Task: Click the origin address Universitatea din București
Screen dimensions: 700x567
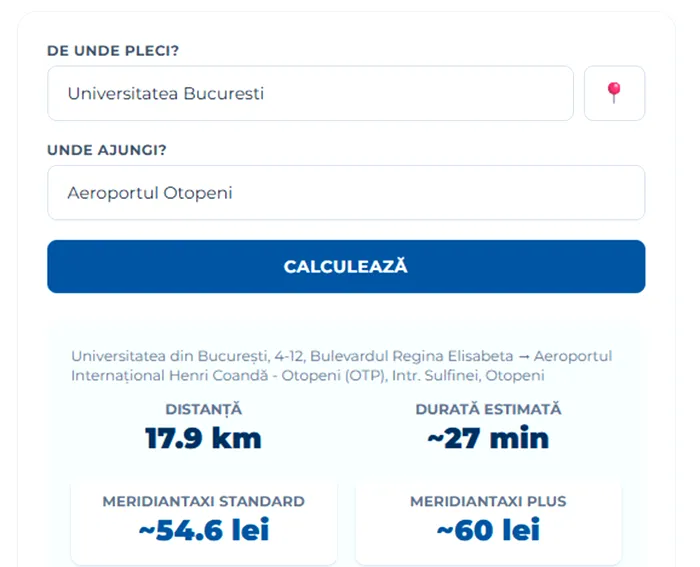Action: tap(171, 356)
